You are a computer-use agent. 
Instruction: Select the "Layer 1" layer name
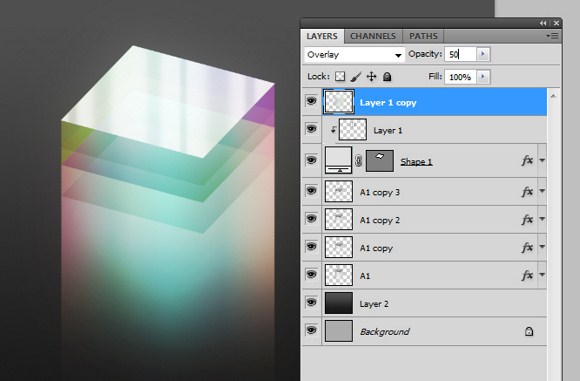pyautogui.click(x=388, y=131)
